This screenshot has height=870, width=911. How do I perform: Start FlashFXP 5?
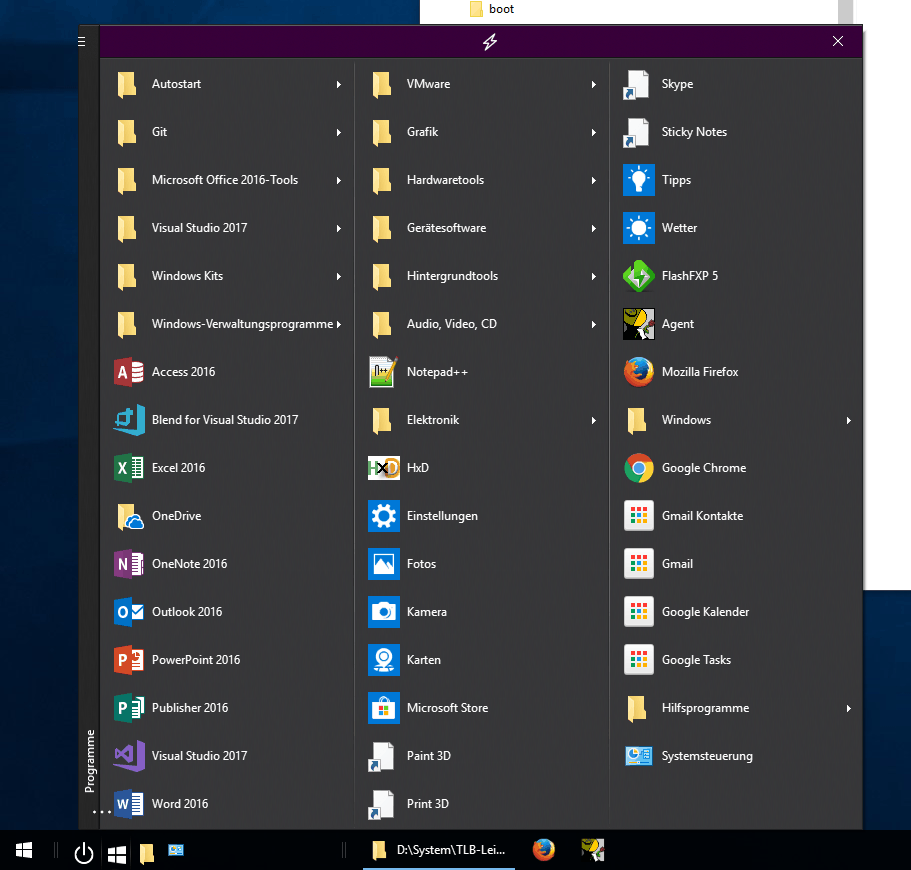[689, 276]
